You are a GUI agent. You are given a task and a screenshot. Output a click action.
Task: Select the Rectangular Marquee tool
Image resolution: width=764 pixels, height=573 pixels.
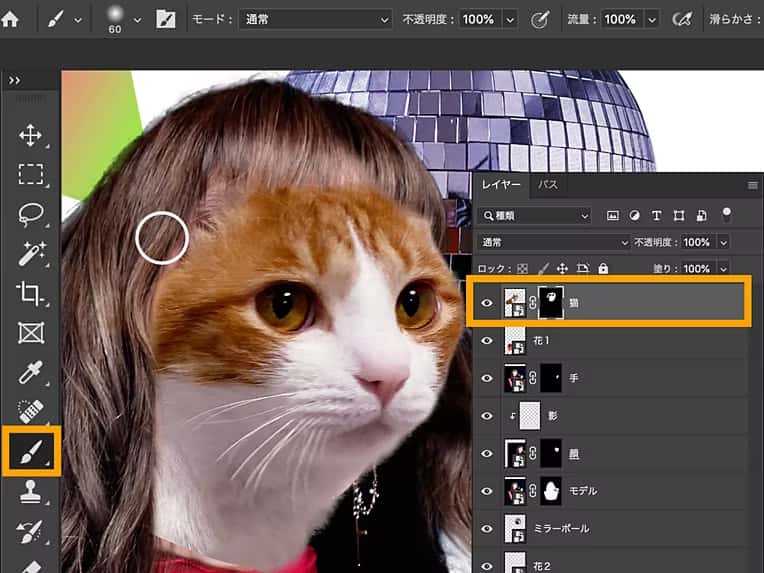(x=31, y=174)
